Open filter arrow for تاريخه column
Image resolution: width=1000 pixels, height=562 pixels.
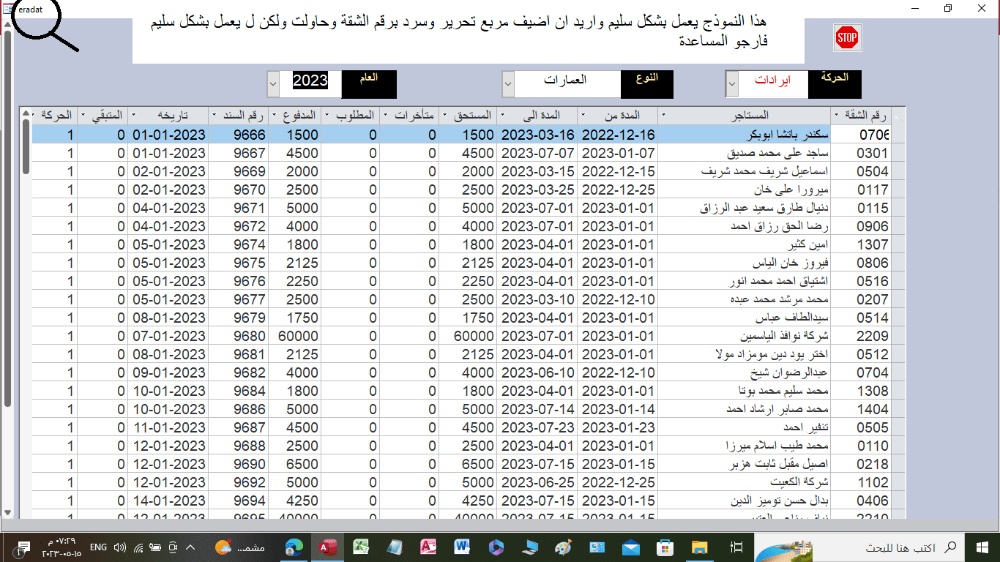133,115
